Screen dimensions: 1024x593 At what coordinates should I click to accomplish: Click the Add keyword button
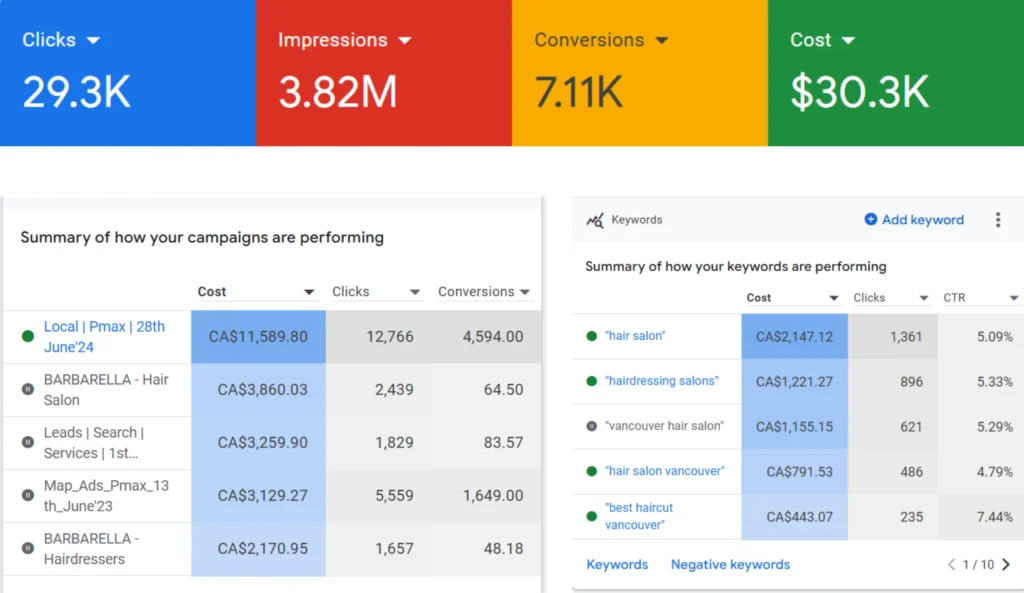[922, 220]
